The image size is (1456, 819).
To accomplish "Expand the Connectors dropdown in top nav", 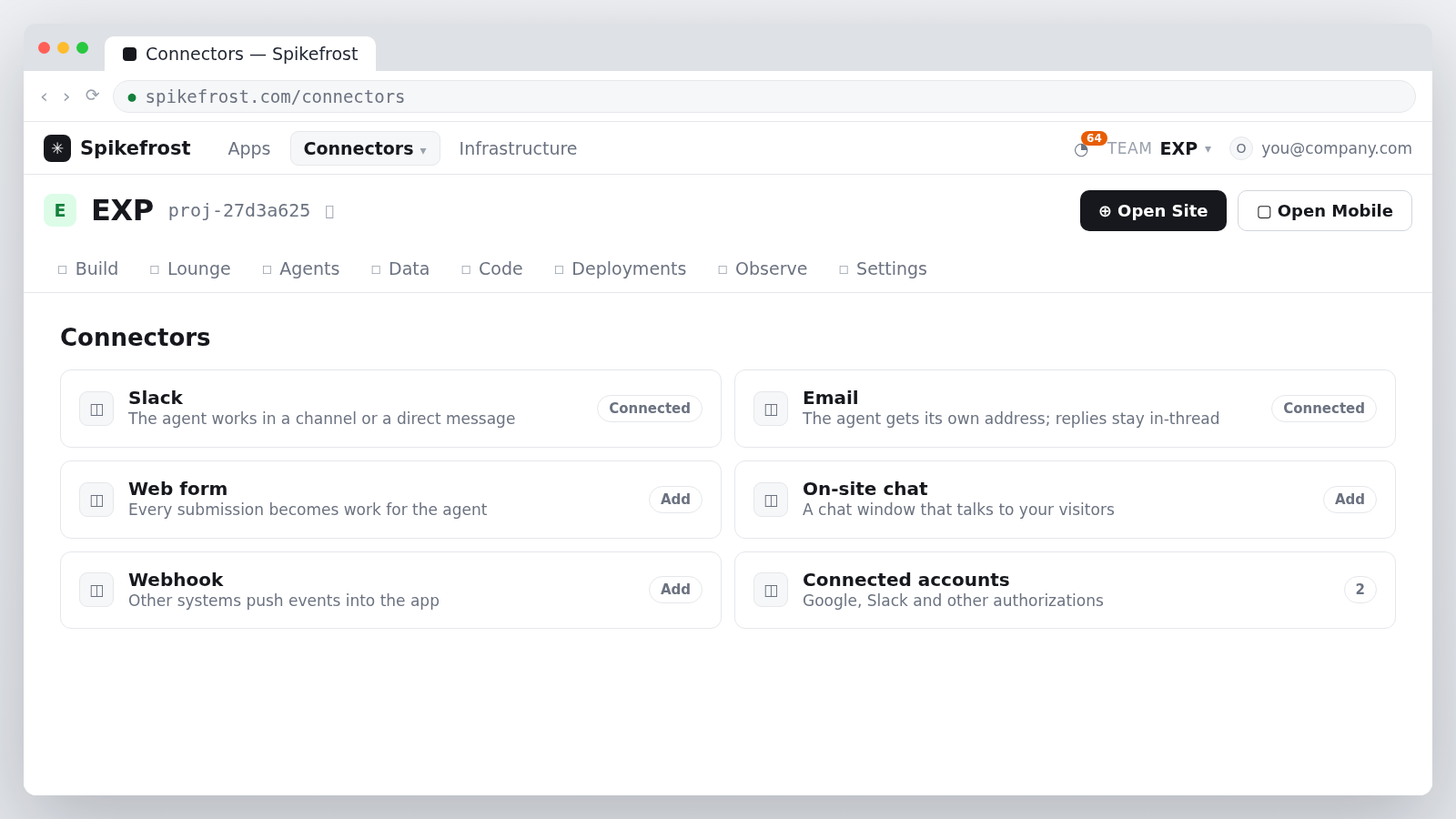I will point(365,148).
